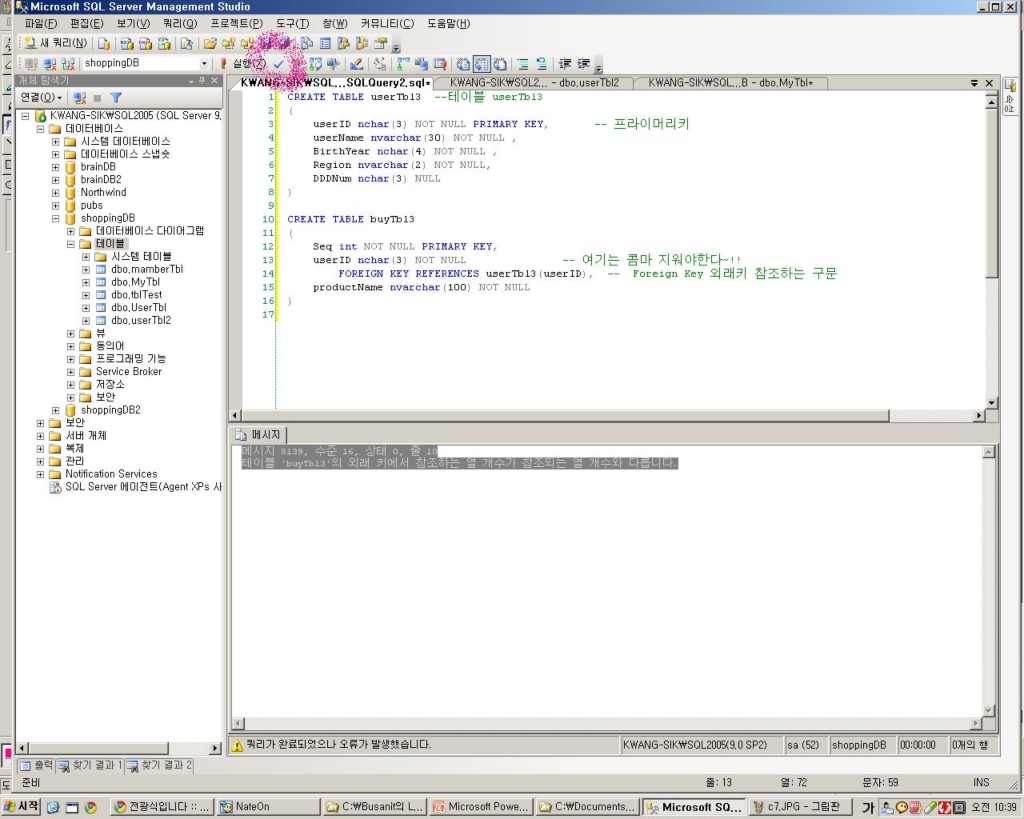Click the Connect icon in query toolbar
Viewport: 1024px width, 819px height.
click(x=31, y=63)
